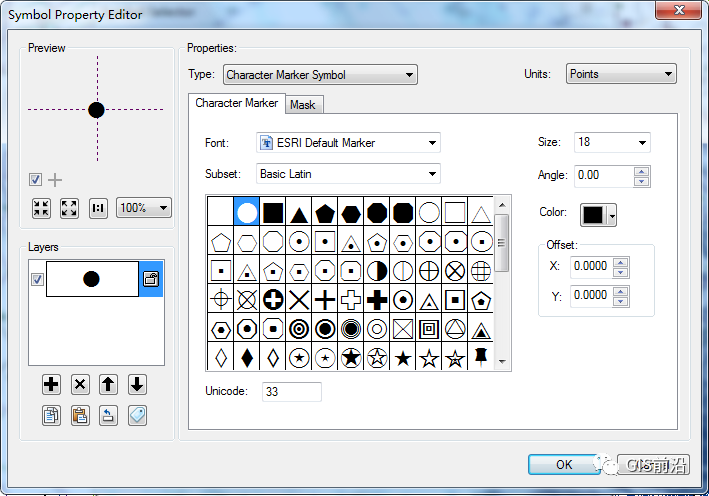
Task: Select the outlined plus cross character
Action: point(351,300)
